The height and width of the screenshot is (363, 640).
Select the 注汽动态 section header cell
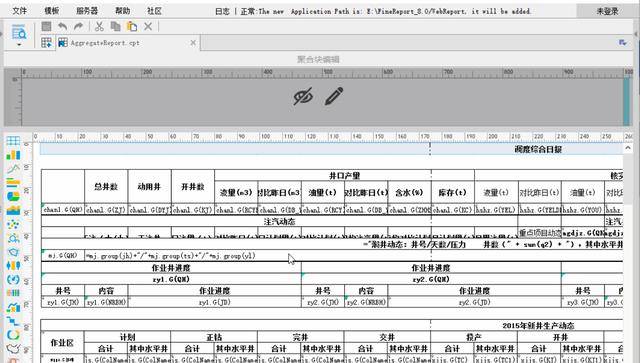point(279,221)
